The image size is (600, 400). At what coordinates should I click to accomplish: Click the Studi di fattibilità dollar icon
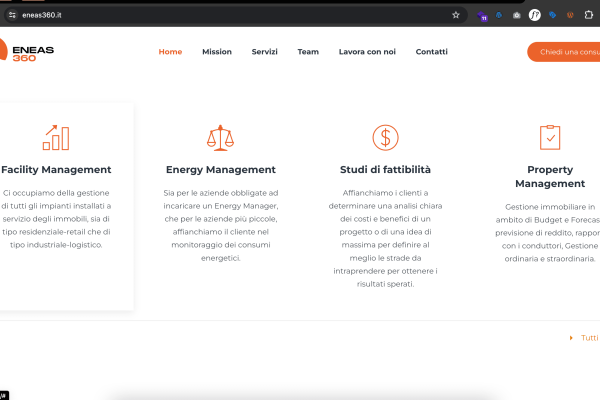coord(385,137)
